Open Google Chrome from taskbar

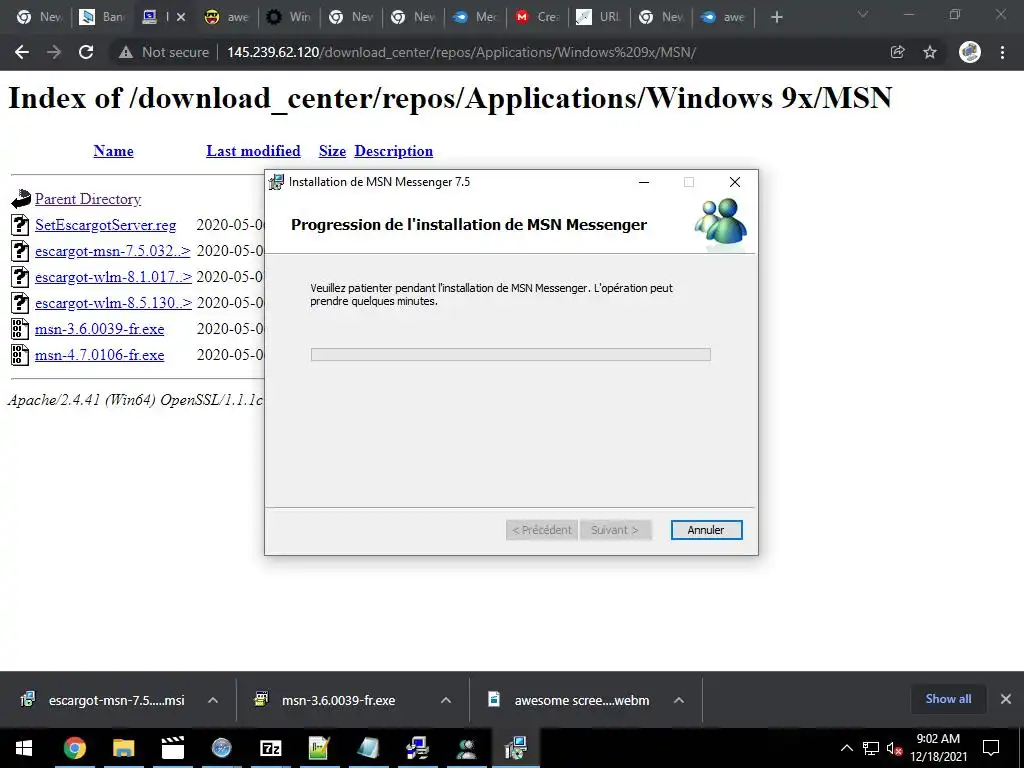[x=74, y=748]
